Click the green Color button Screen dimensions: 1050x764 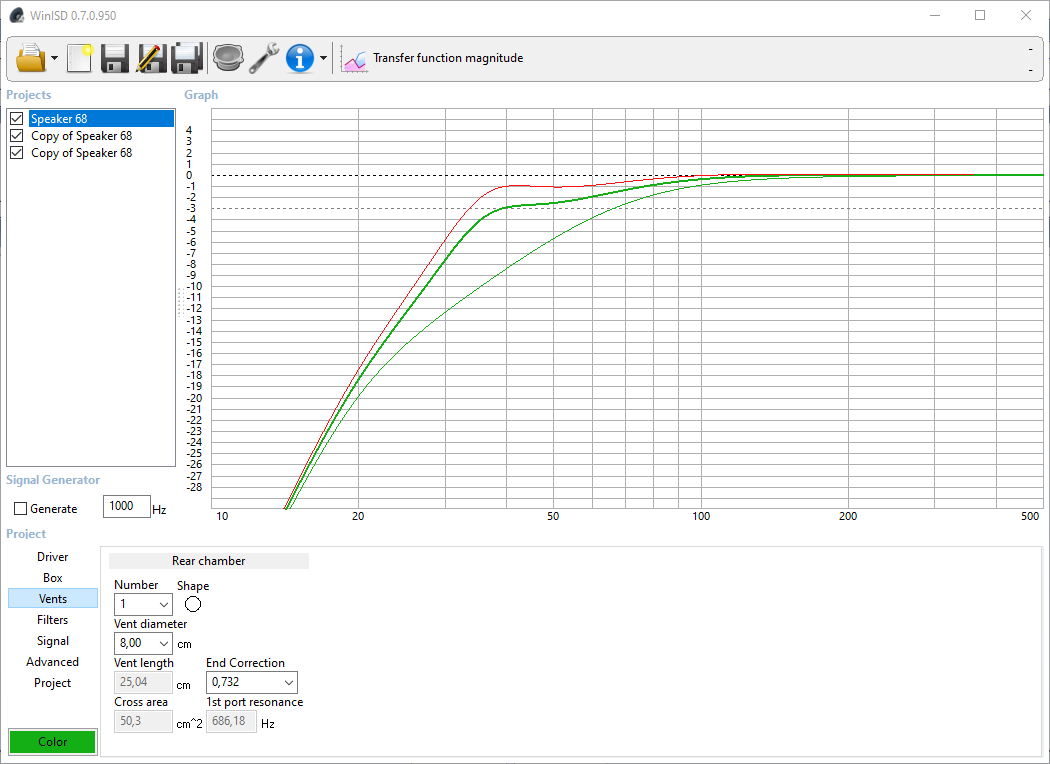pyautogui.click(x=53, y=742)
